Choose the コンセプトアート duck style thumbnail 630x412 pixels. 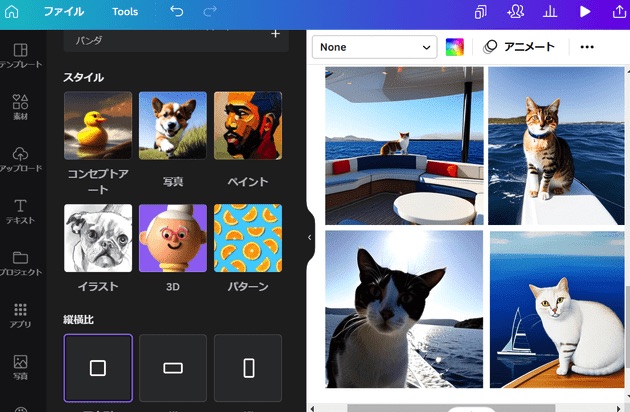pos(98,126)
